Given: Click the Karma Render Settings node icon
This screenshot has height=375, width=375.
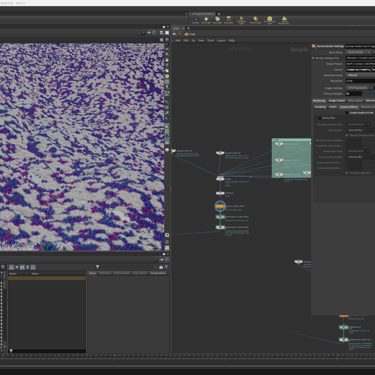Looking at the screenshot, I should 314,46.
